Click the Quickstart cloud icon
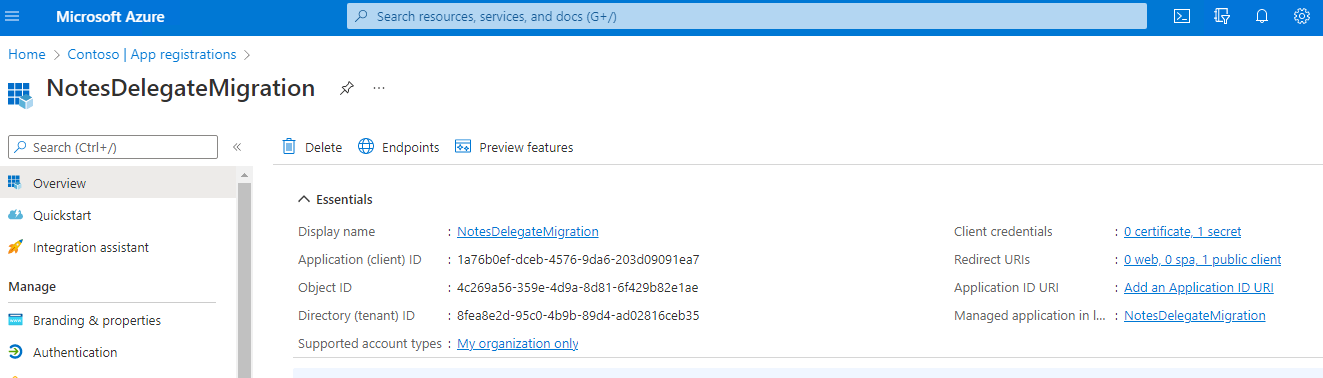This screenshot has width=1323, height=378. 15,215
